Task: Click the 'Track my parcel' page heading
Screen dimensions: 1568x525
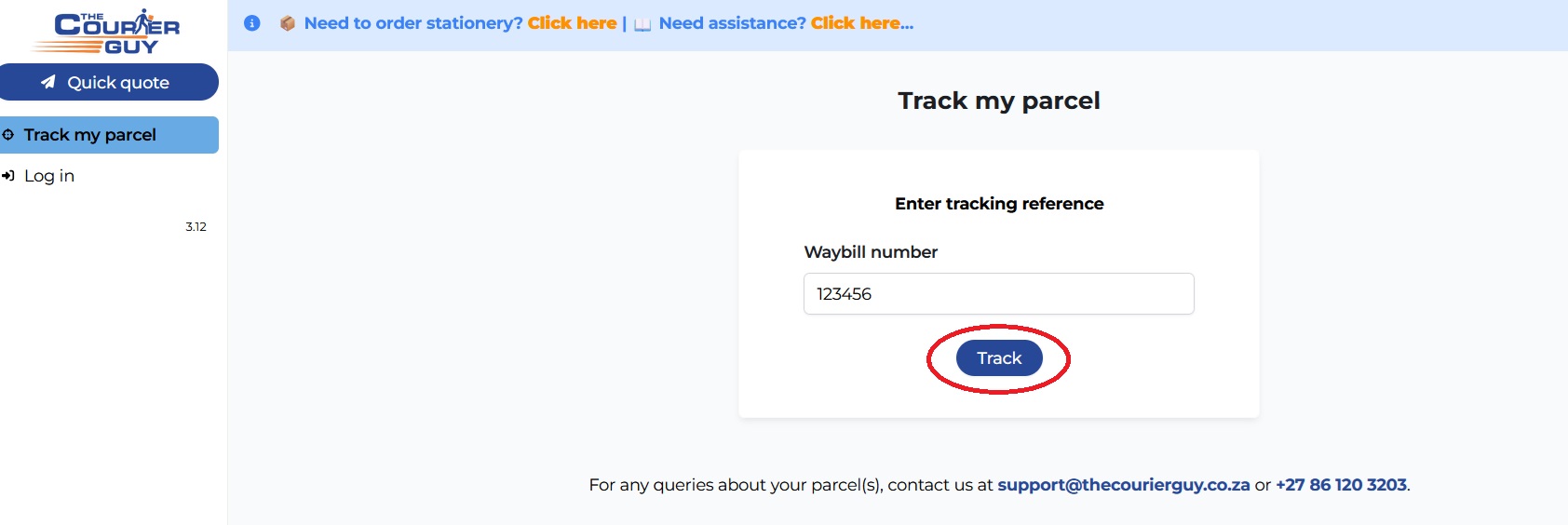Action: (998, 101)
